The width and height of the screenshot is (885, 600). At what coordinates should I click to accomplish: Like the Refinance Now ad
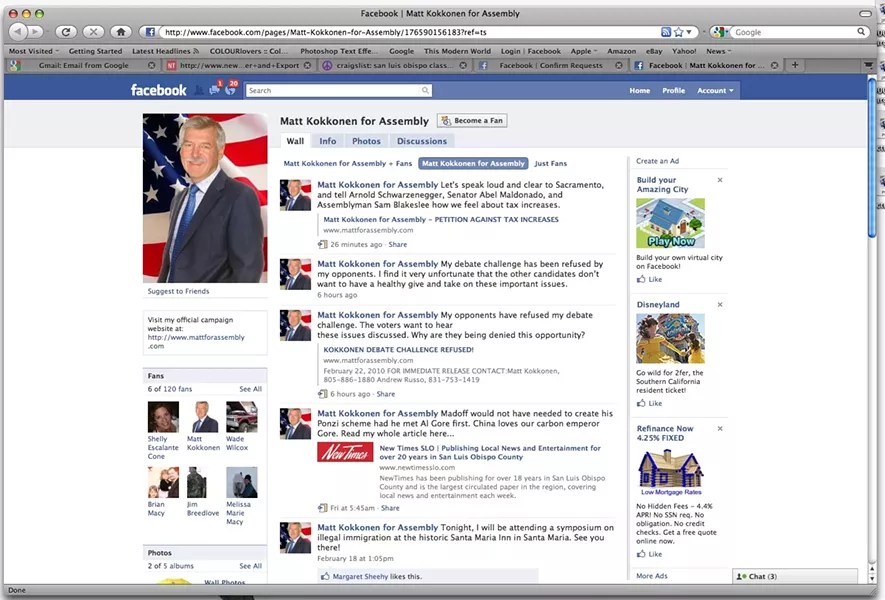(x=650, y=554)
